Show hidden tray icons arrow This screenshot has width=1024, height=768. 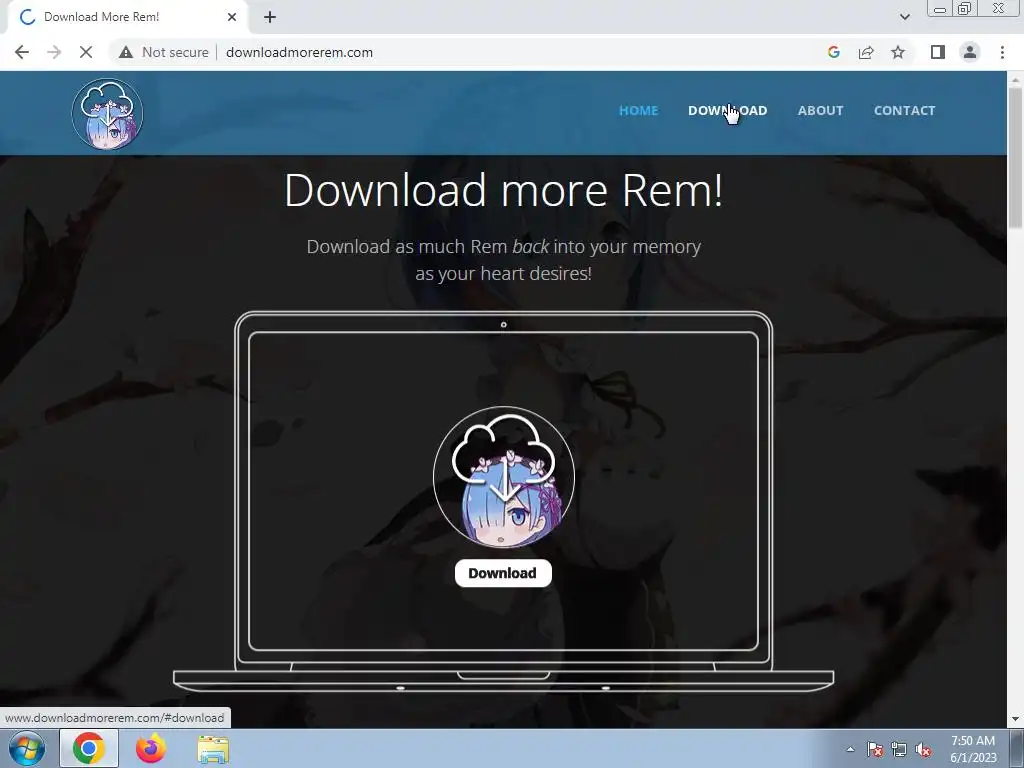(x=850, y=749)
